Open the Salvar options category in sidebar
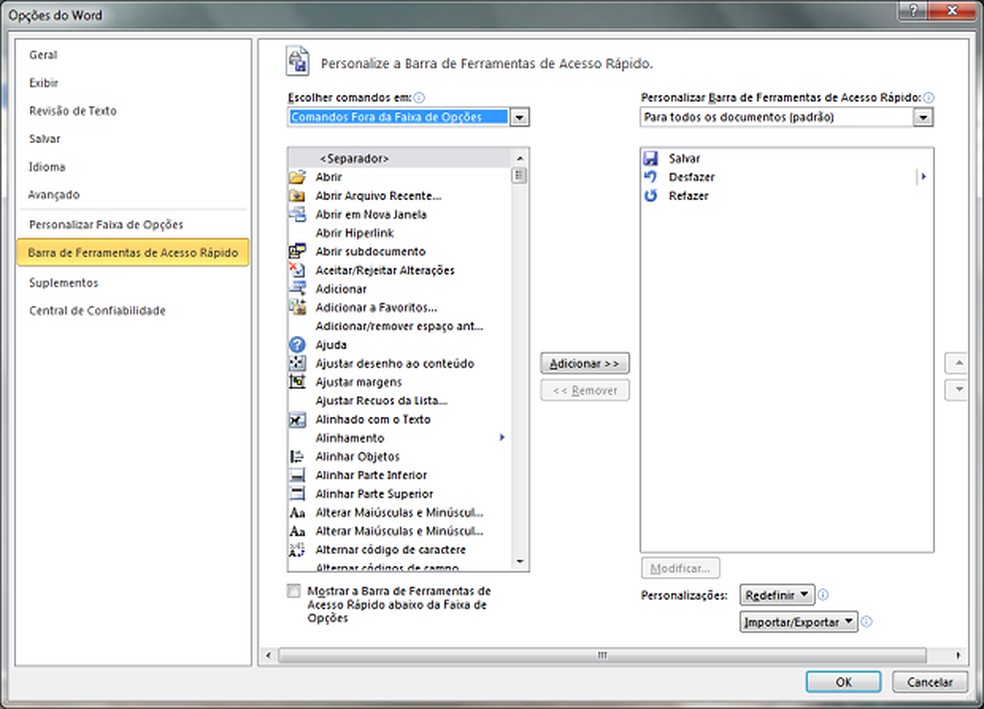Image resolution: width=984 pixels, height=709 pixels. pyautogui.click(x=45, y=139)
